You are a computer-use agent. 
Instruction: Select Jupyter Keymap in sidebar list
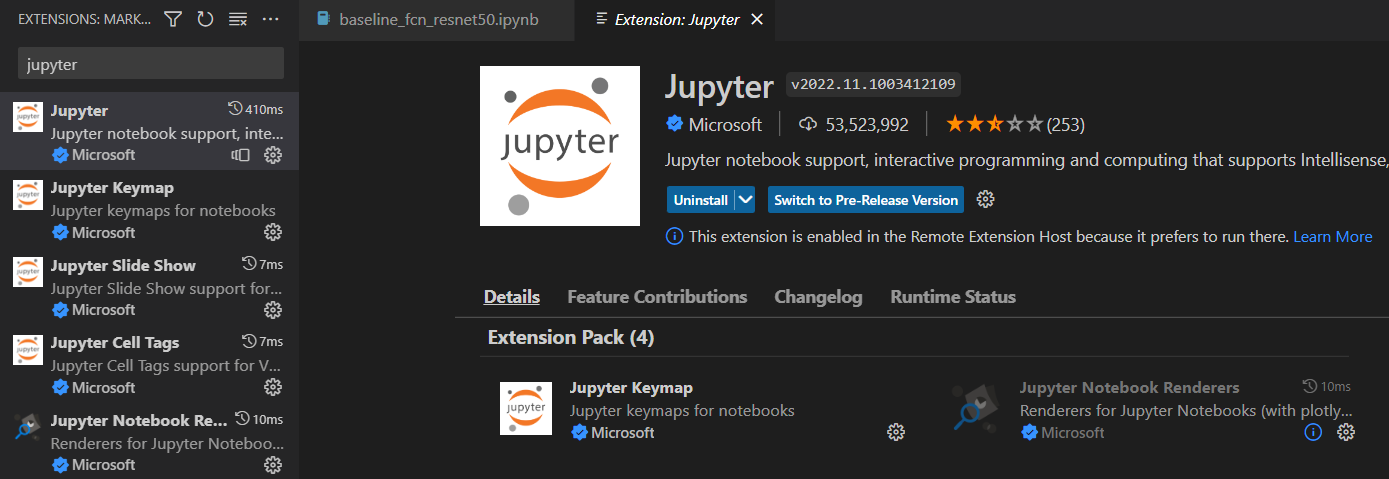point(149,209)
